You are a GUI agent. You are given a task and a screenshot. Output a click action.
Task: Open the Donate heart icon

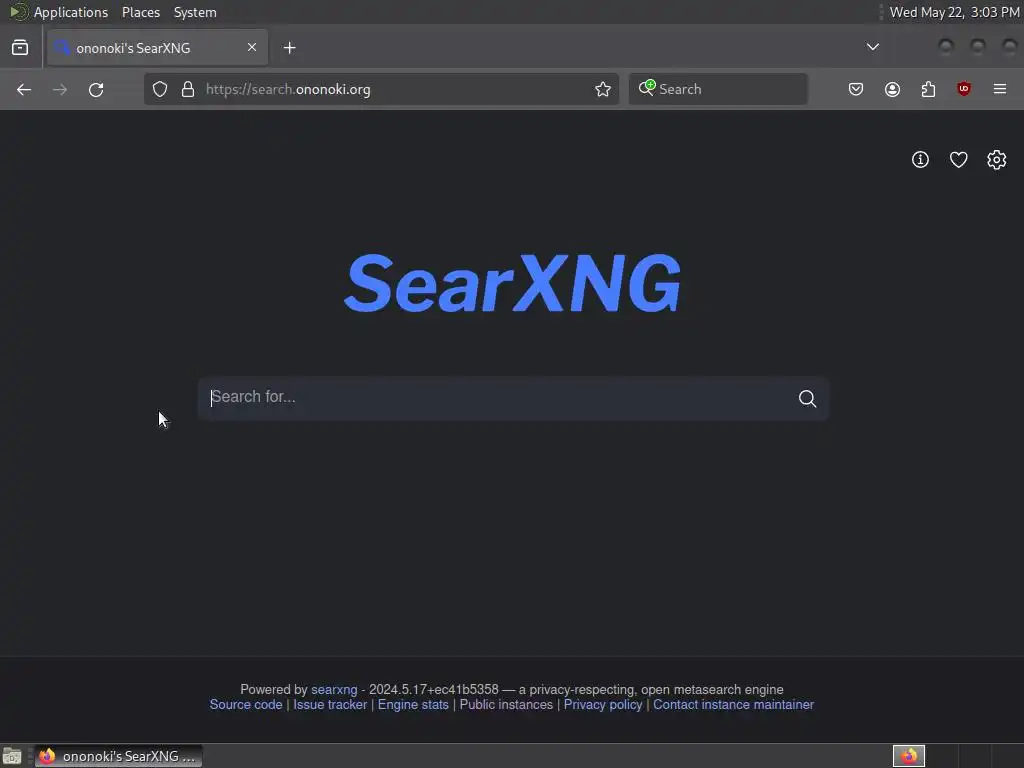[958, 159]
